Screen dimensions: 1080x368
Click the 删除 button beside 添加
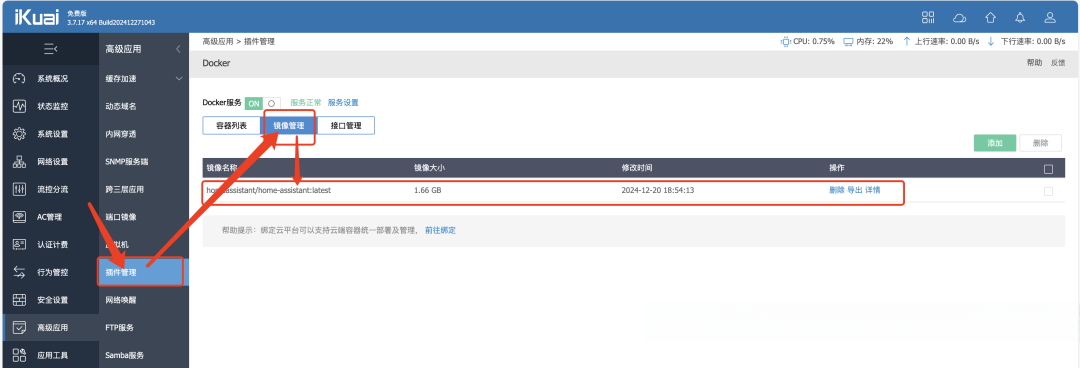(x=1041, y=143)
